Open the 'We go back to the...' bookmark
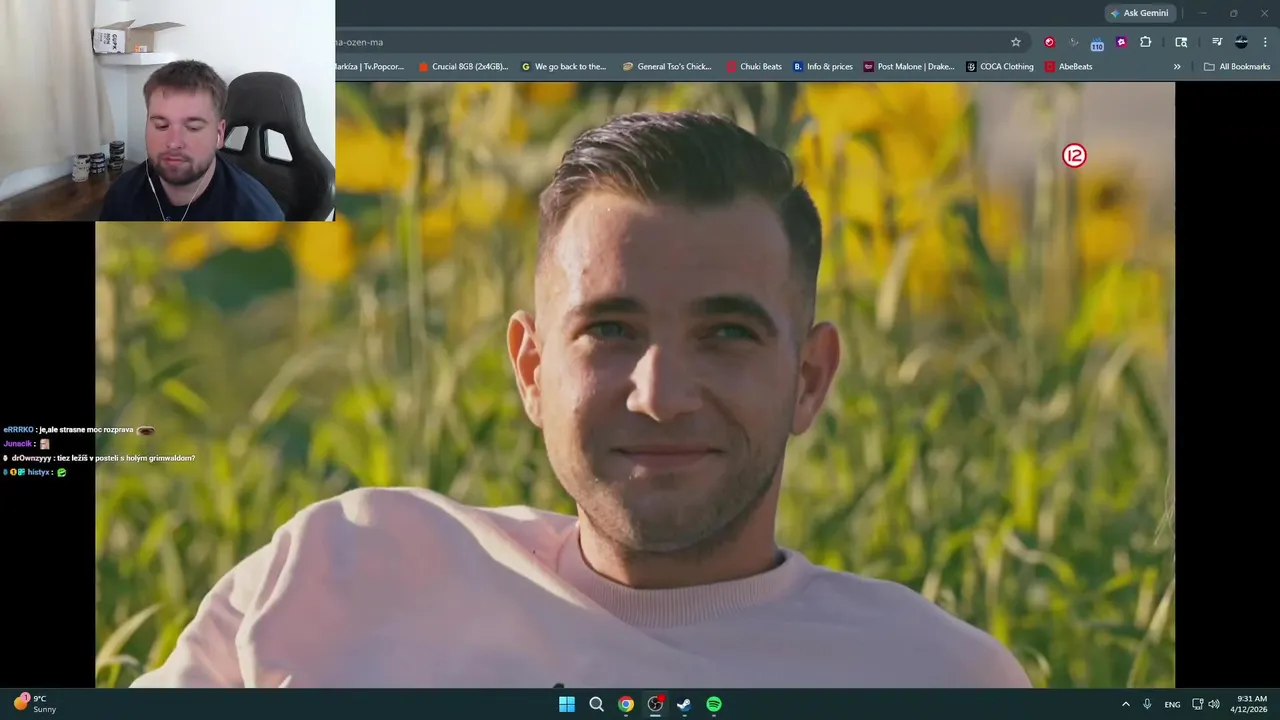This screenshot has width=1280, height=720. [x=564, y=67]
